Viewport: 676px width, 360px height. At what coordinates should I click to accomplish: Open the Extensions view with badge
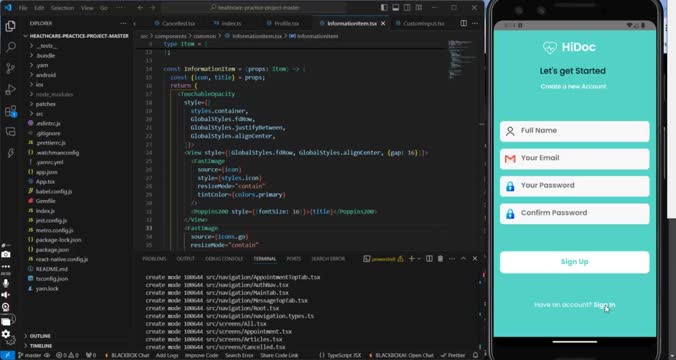tap(10, 111)
